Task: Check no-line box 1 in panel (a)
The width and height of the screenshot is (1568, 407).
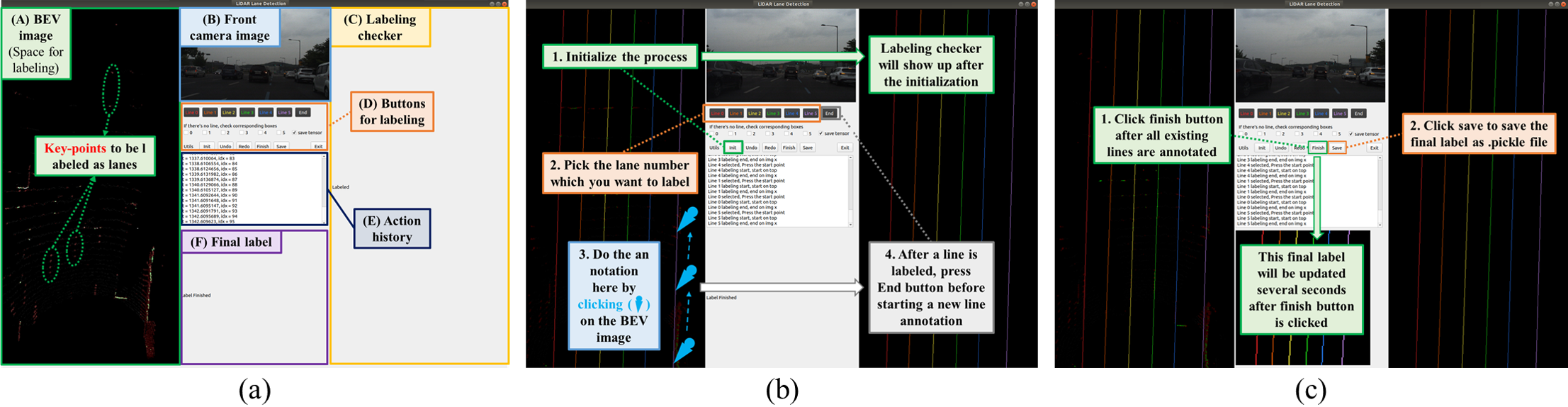Action: click(x=204, y=133)
